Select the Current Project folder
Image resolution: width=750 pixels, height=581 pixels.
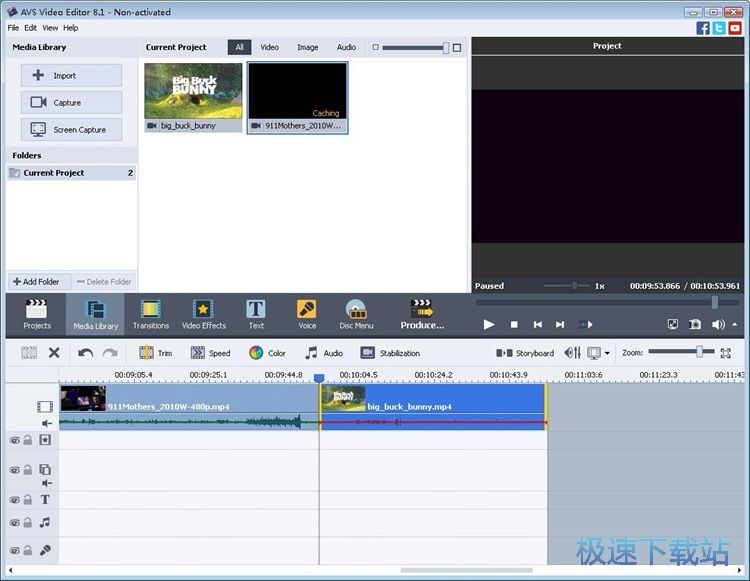point(72,173)
